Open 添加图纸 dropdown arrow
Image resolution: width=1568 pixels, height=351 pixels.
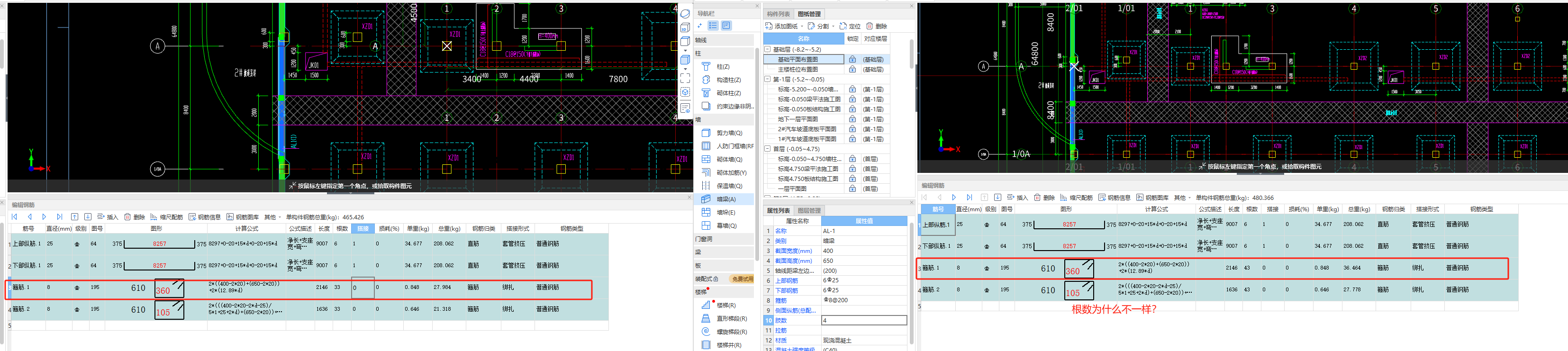(802, 26)
